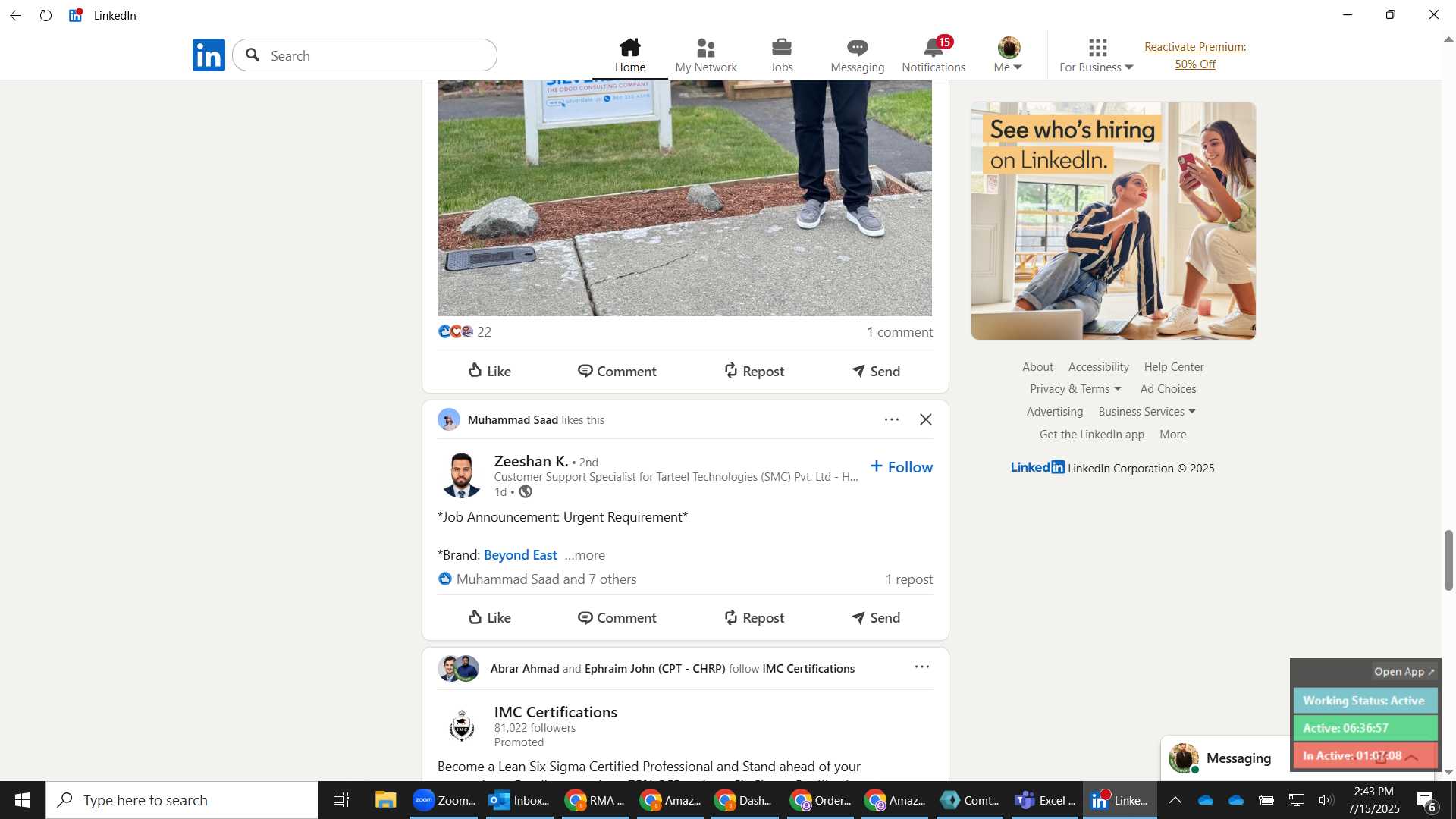1456x819 pixels.
Task: Click the page vertical scrollbar thumb
Action: (1448, 560)
